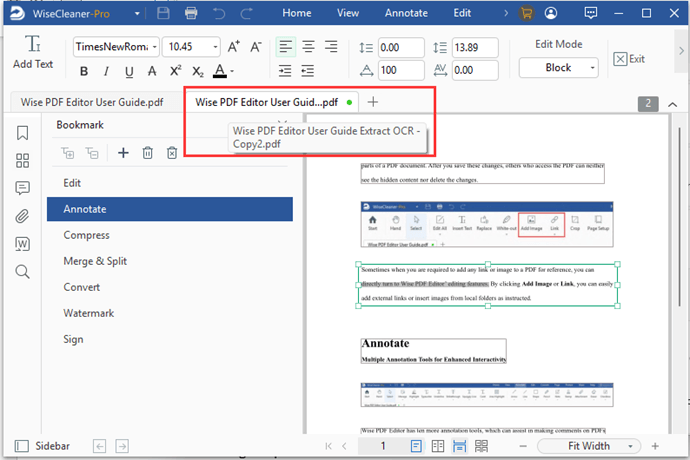Open the page thumbnails panel icon
The width and height of the screenshot is (690, 460).
point(22,160)
